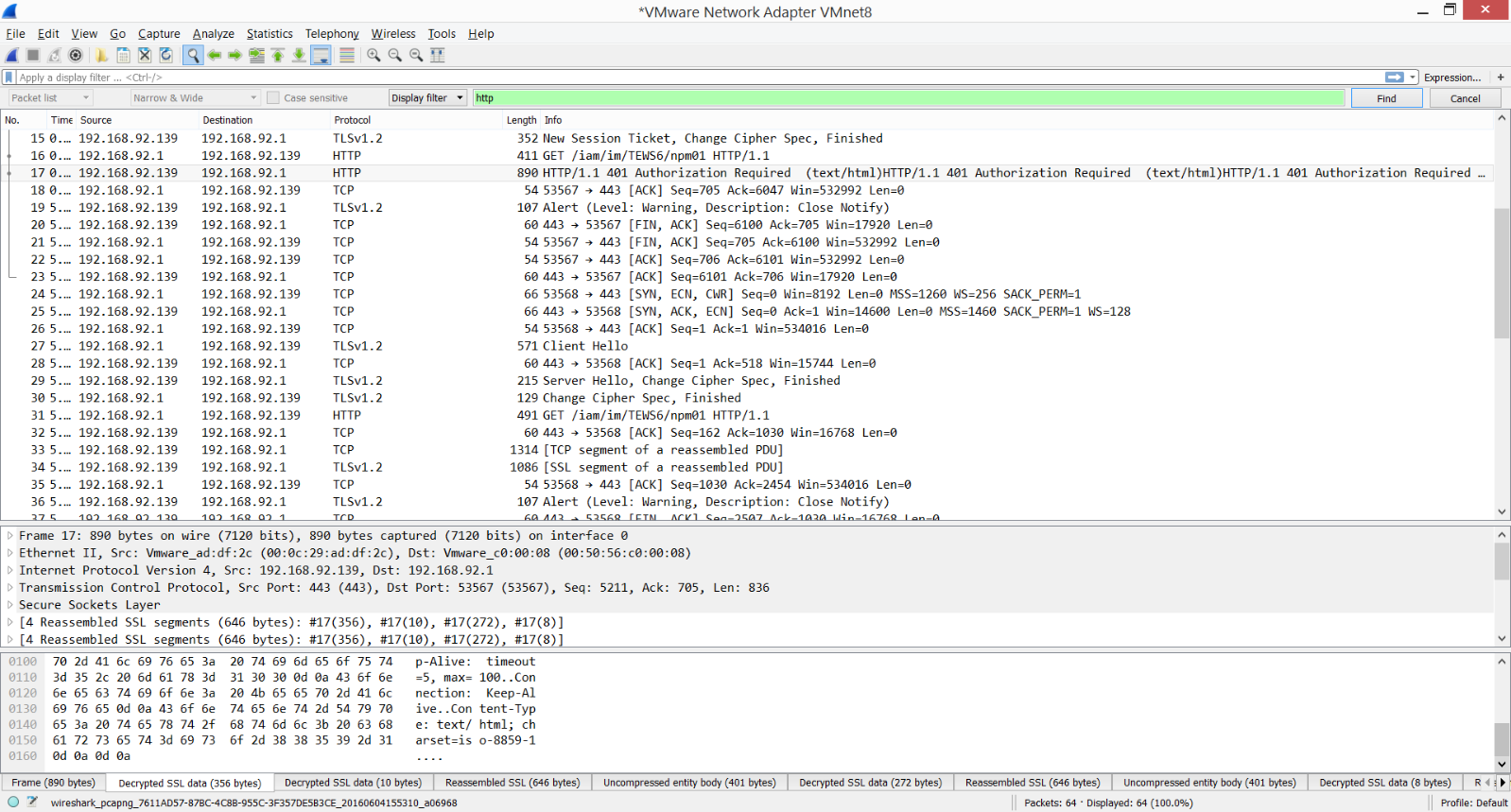This screenshot has height=812, width=1511.
Task: Cancel the find packet bar
Action: pyautogui.click(x=1466, y=98)
